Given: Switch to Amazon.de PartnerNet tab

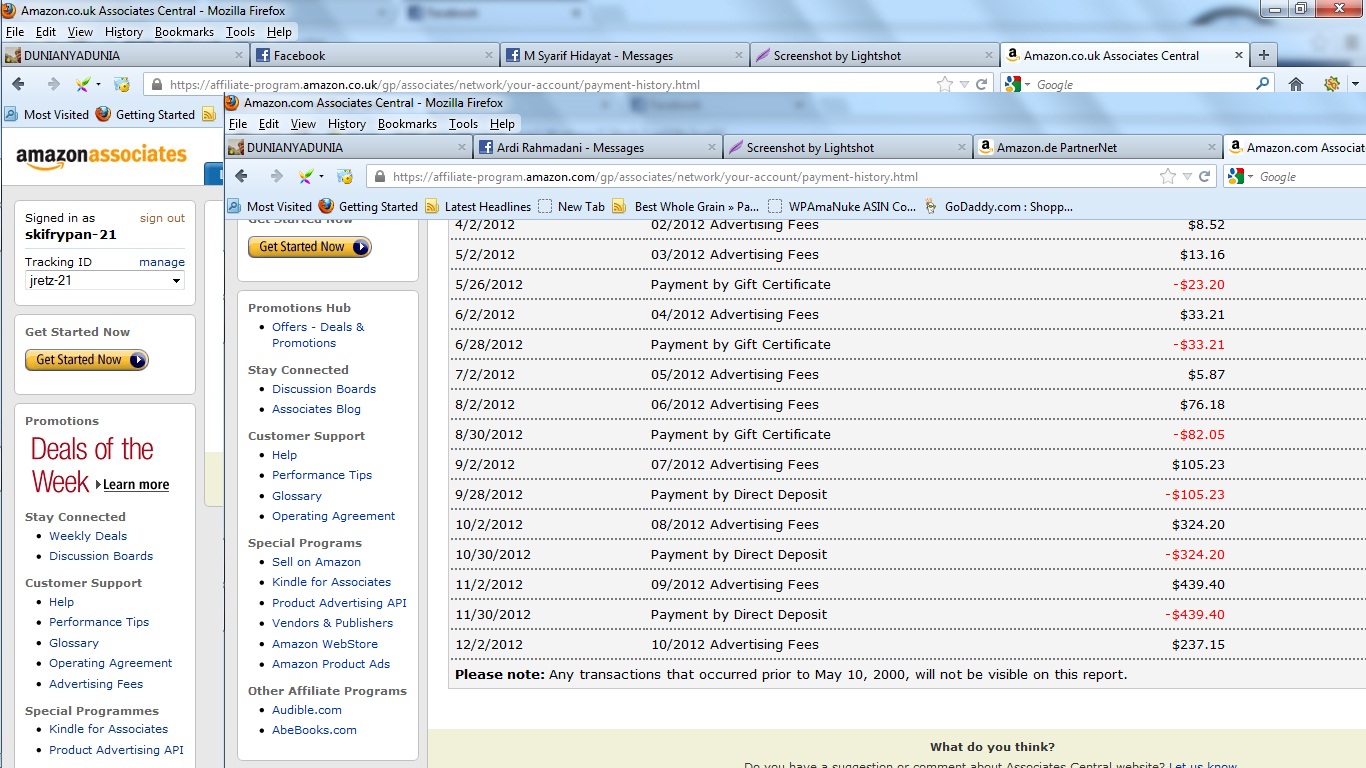Looking at the screenshot, I should point(1097,147).
